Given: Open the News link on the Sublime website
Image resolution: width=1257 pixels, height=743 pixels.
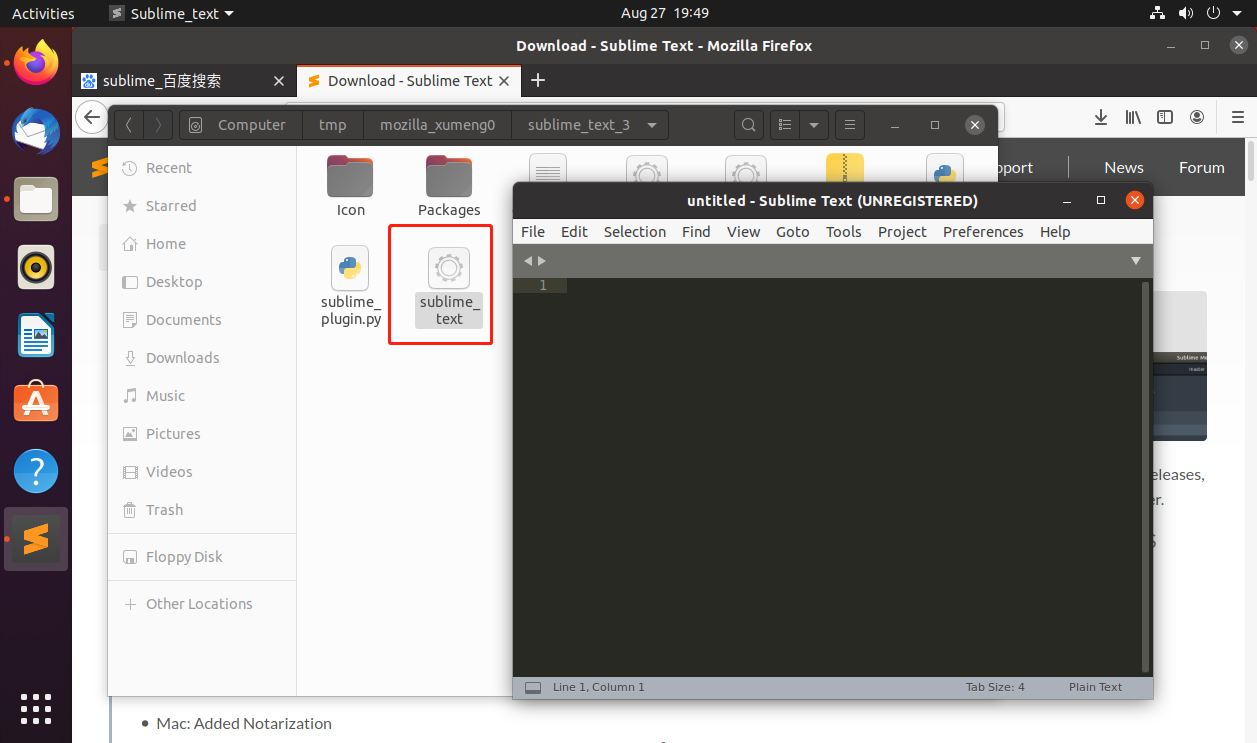Looking at the screenshot, I should point(1124,167).
